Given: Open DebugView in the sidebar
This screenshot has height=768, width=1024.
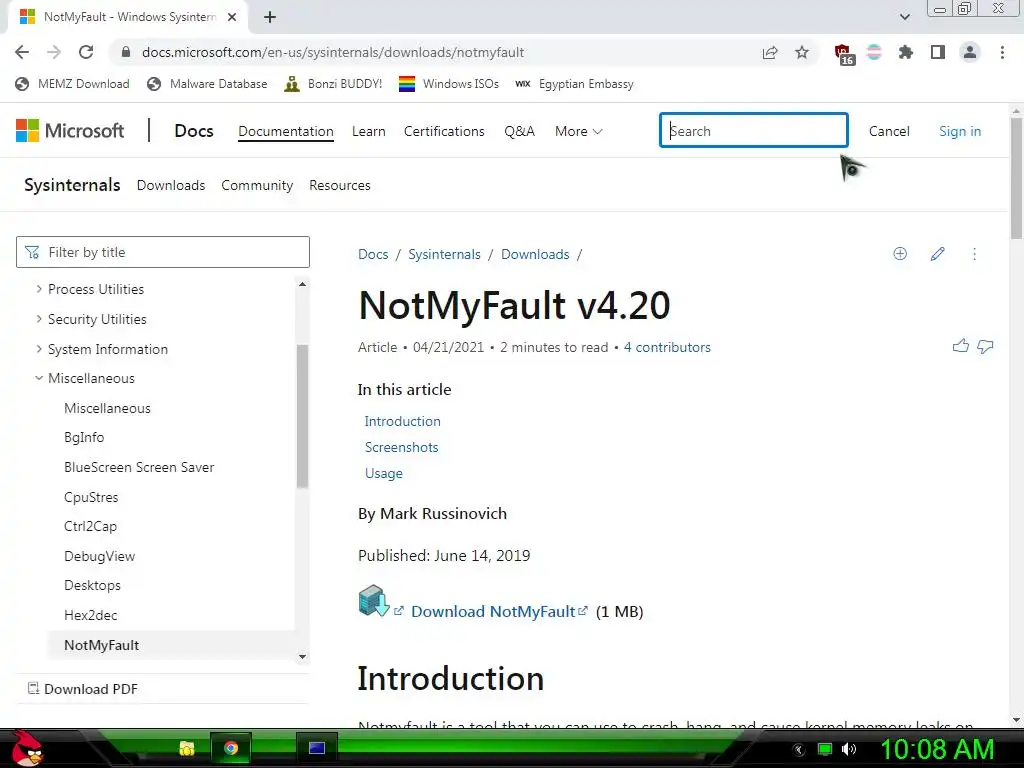Looking at the screenshot, I should (99, 556).
